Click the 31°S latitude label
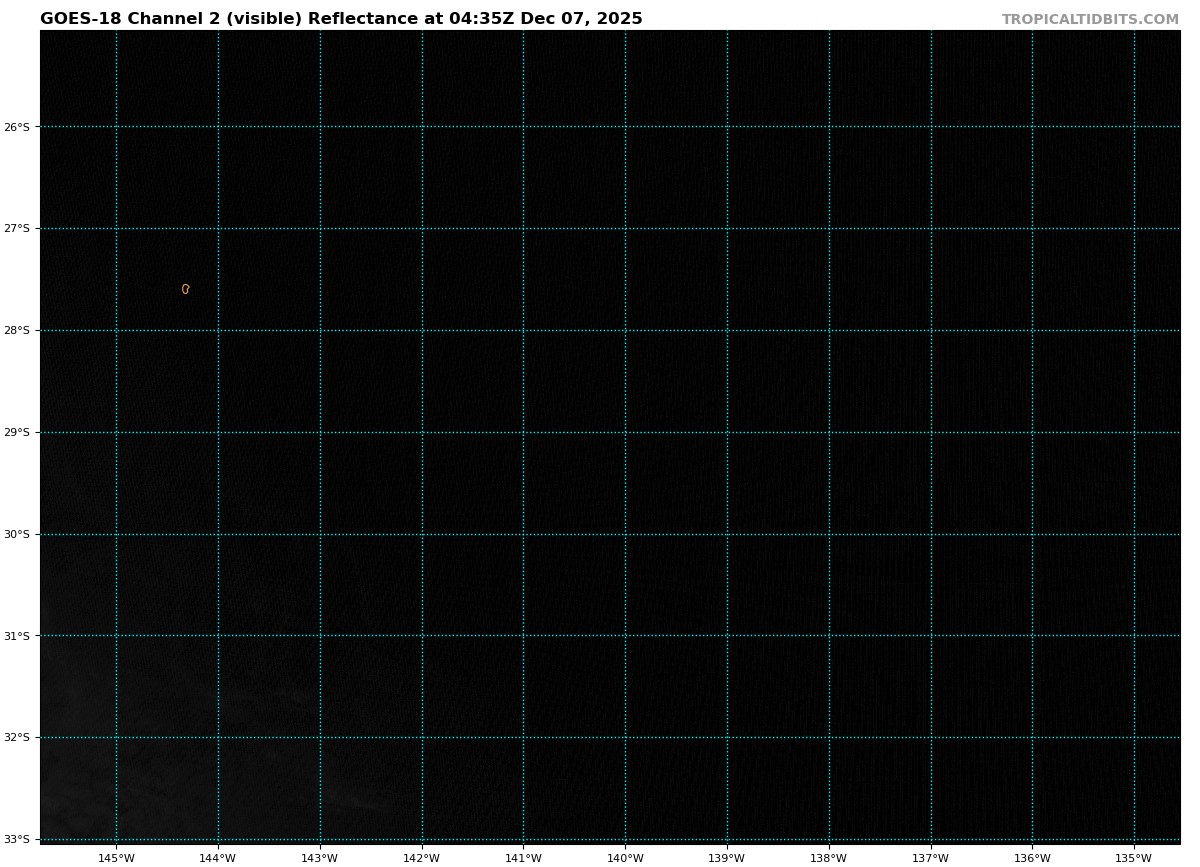This screenshot has height=867, width=1200. [x=17, y=636]
